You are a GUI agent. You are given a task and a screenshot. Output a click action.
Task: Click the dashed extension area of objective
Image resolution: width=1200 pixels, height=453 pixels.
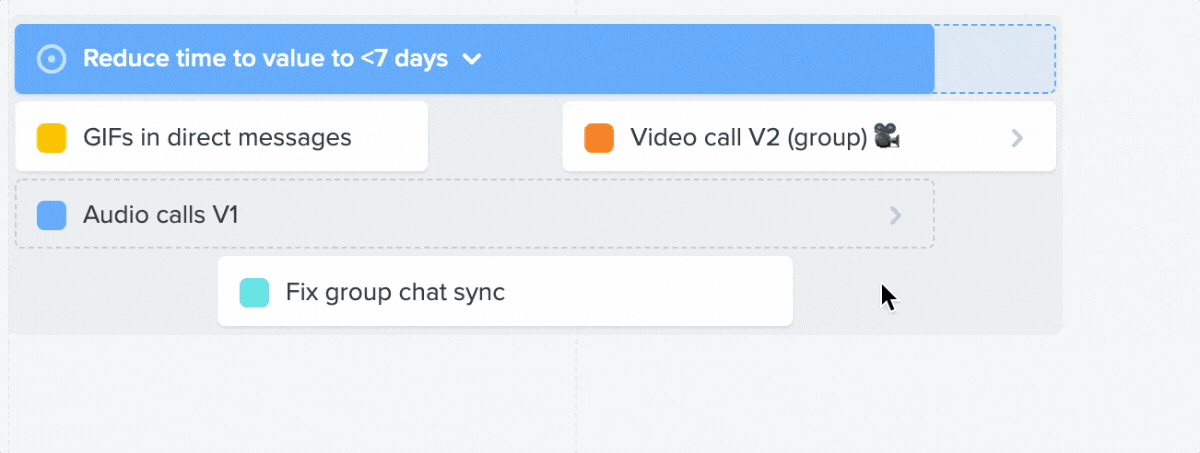click(995, 59)
